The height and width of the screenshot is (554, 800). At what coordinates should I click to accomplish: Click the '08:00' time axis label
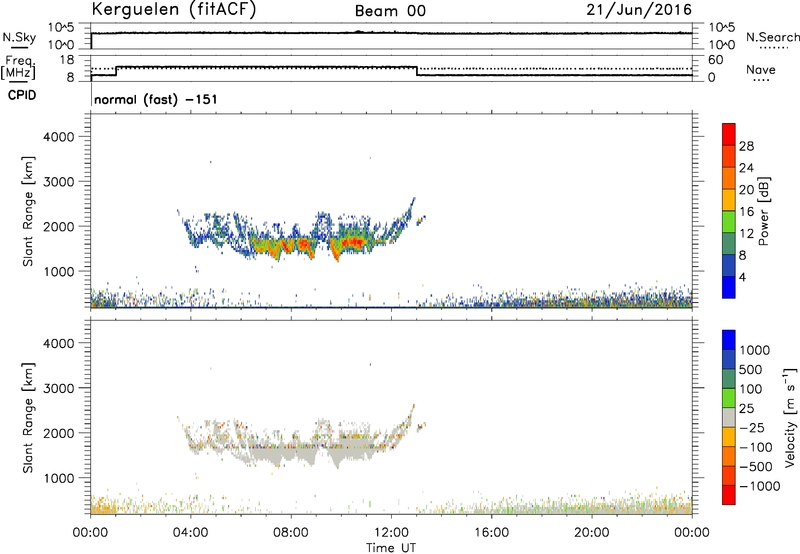[x=291, y=533]
